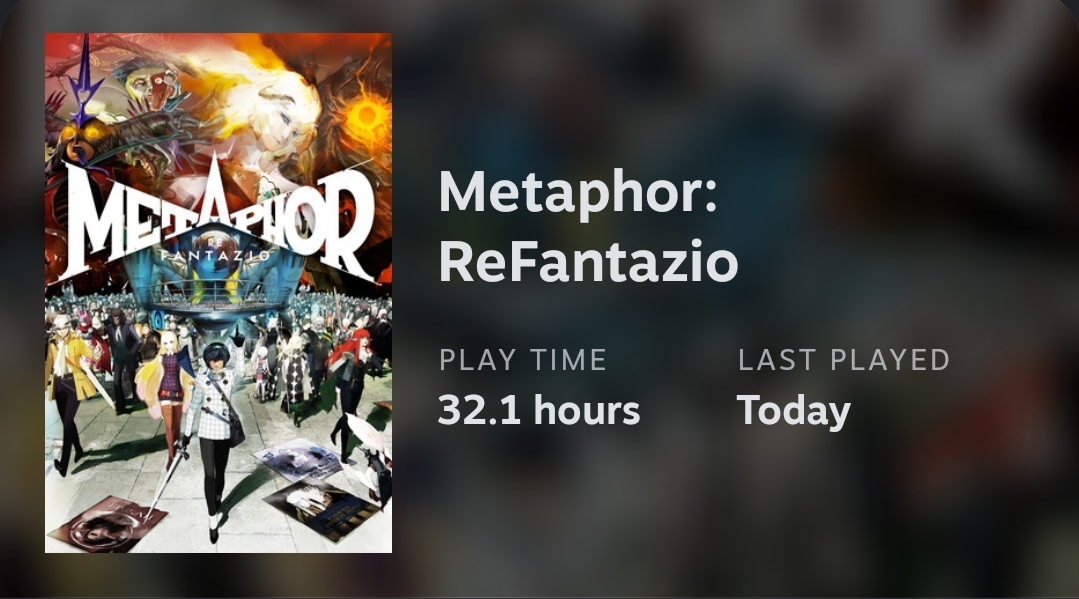This screenshot has width=1079, height=599.
Task: Select the "PLAY TIME" label
Action: pos(523,360)
